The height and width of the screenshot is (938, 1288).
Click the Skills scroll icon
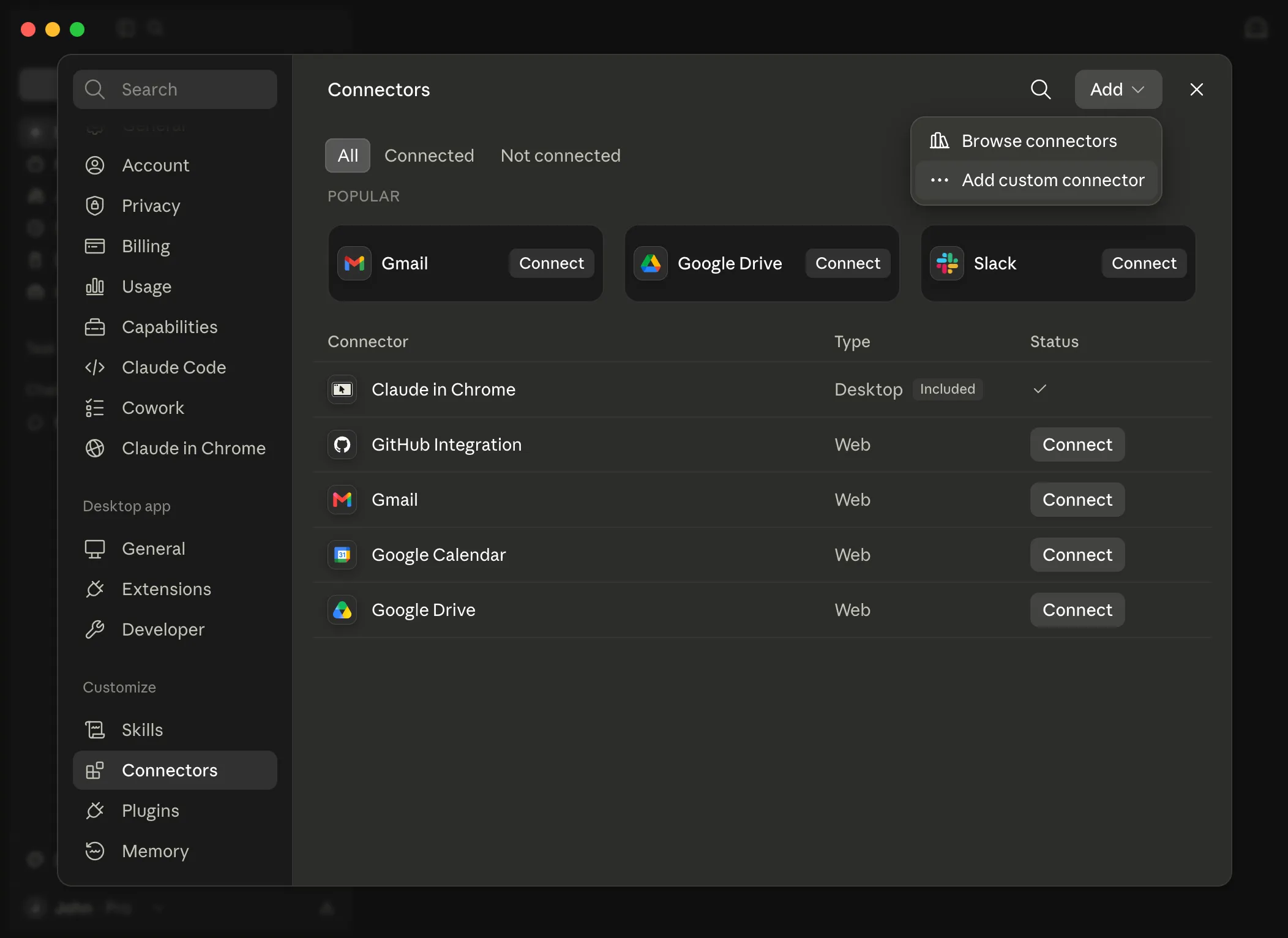point(95,730)
